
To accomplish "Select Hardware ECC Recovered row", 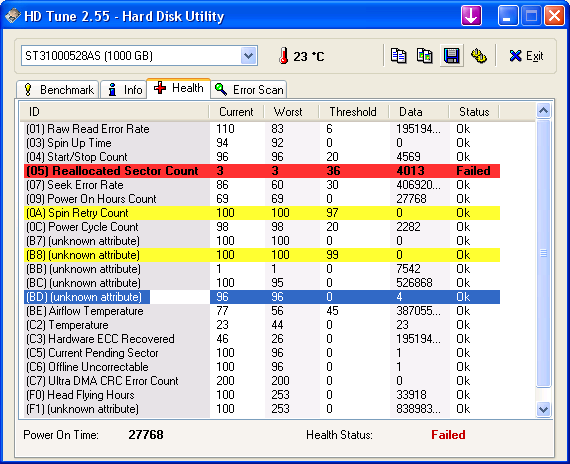I will (262, 339).
